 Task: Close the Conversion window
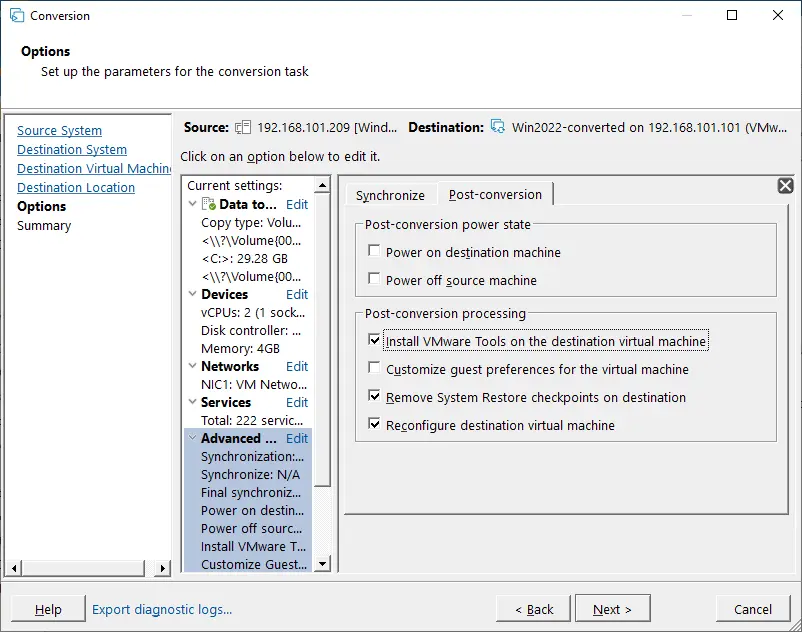click(777, 15)
